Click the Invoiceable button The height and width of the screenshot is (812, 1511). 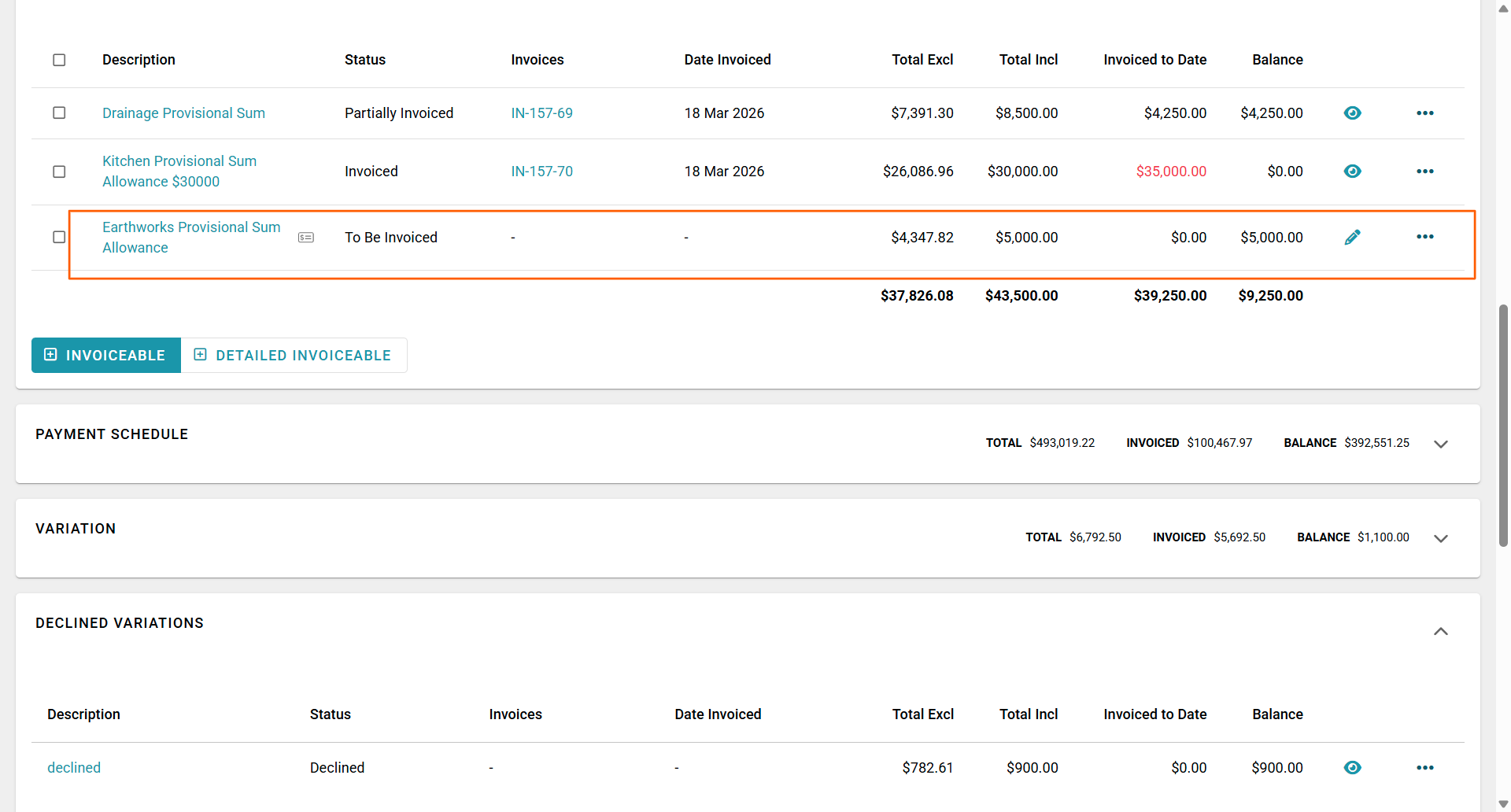pyautogui.click(x=106, y=356)
